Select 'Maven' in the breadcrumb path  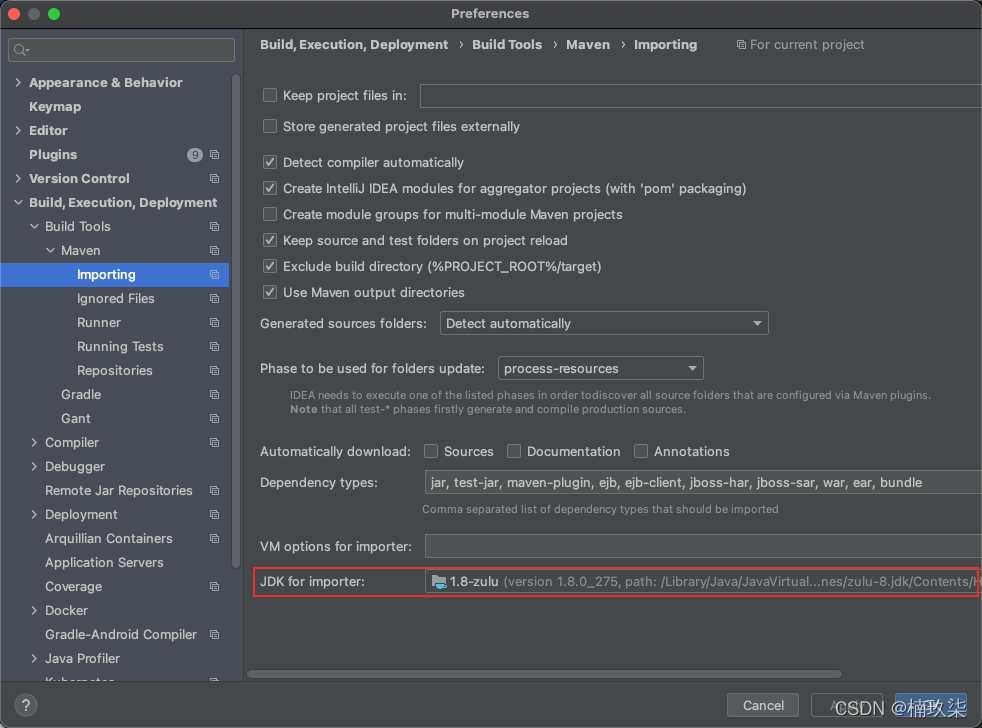point(588,44)
